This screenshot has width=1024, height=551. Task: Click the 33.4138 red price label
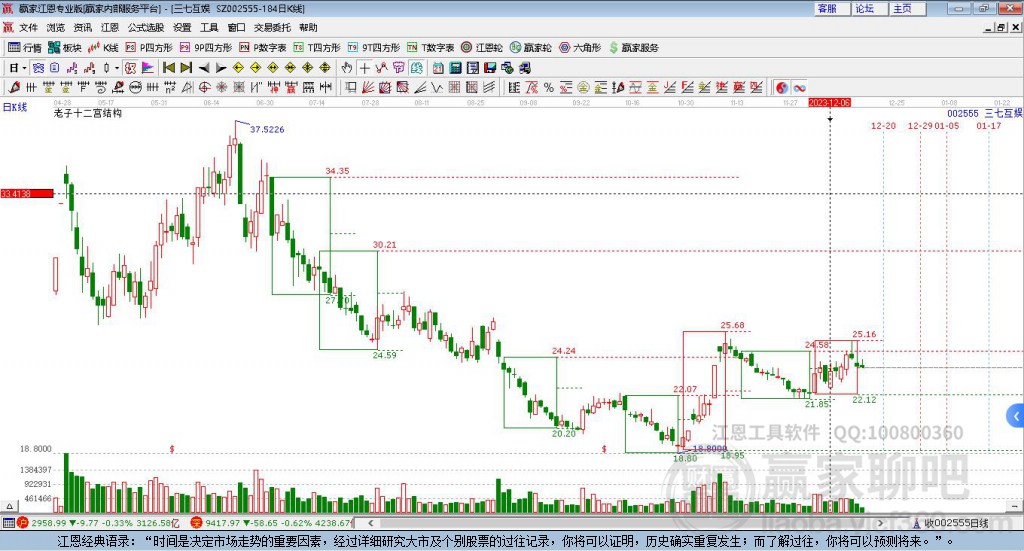[x=27, y=193]
